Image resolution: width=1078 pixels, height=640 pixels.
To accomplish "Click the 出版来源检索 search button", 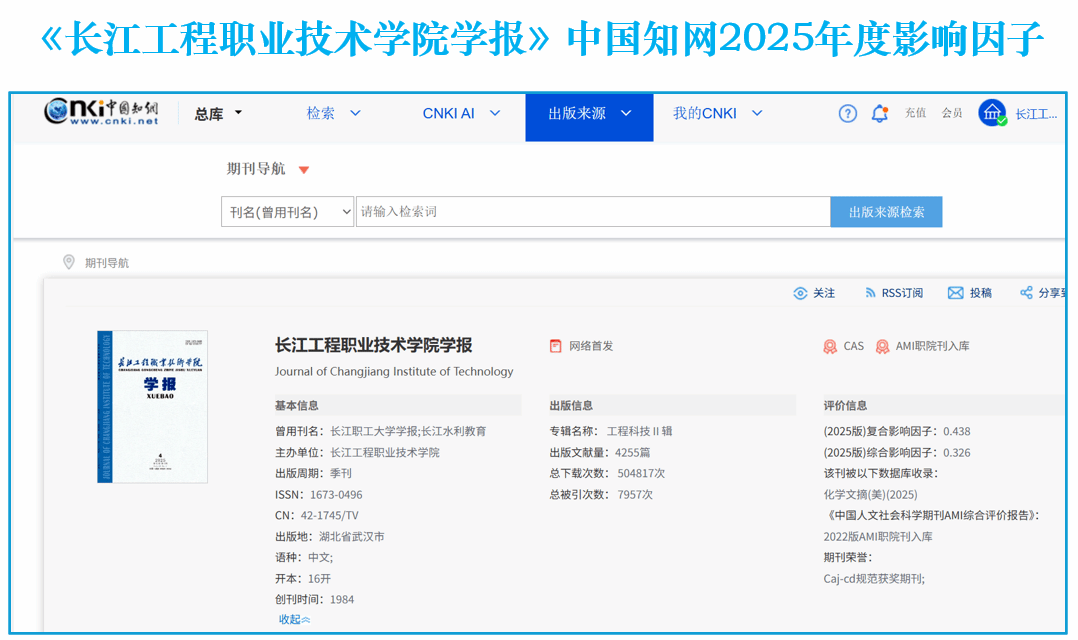I will (886, 212).
